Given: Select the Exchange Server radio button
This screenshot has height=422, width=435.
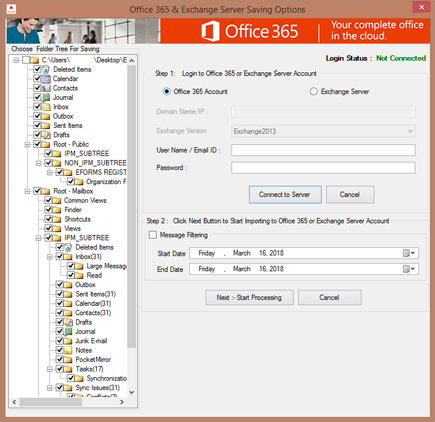Looking at the screenshot, I should 314,91.
